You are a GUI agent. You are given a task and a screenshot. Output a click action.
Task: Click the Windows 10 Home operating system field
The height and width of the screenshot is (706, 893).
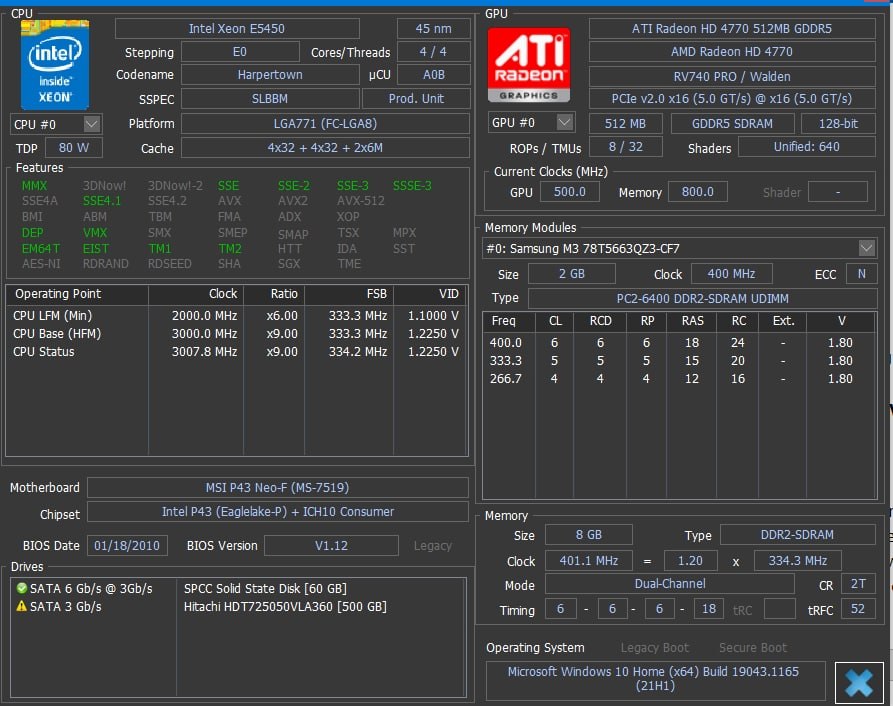653,679
